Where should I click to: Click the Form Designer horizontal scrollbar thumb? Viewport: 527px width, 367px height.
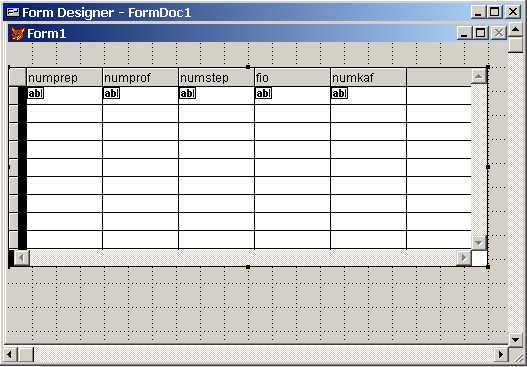click(x=26, y=354)
